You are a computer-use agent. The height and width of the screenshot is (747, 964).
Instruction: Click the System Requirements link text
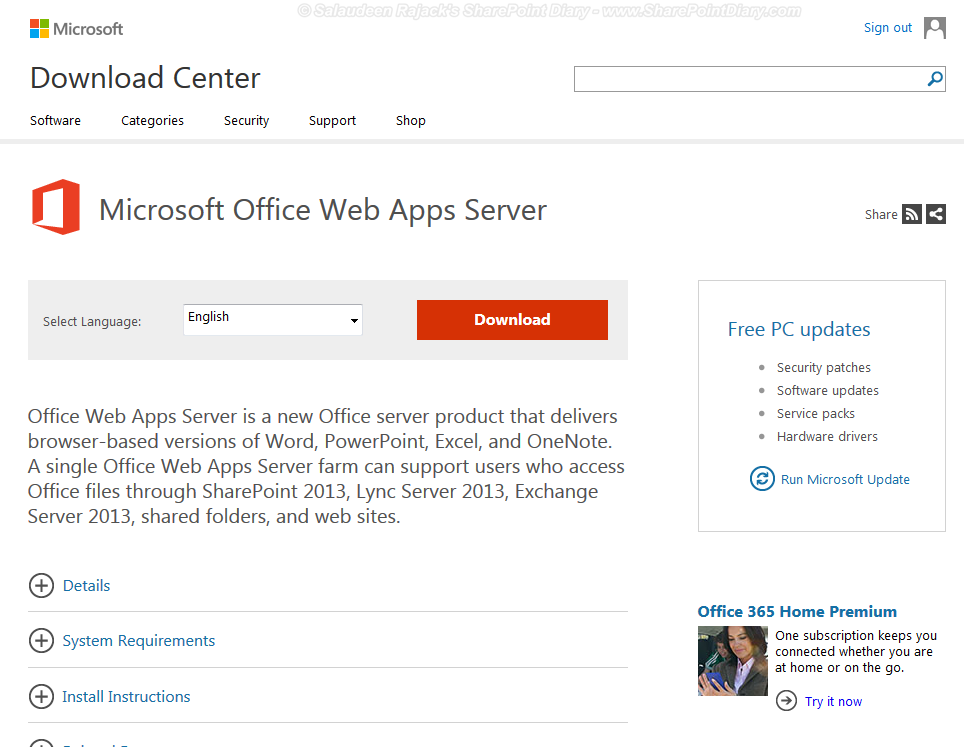click(x=138, y=641)
